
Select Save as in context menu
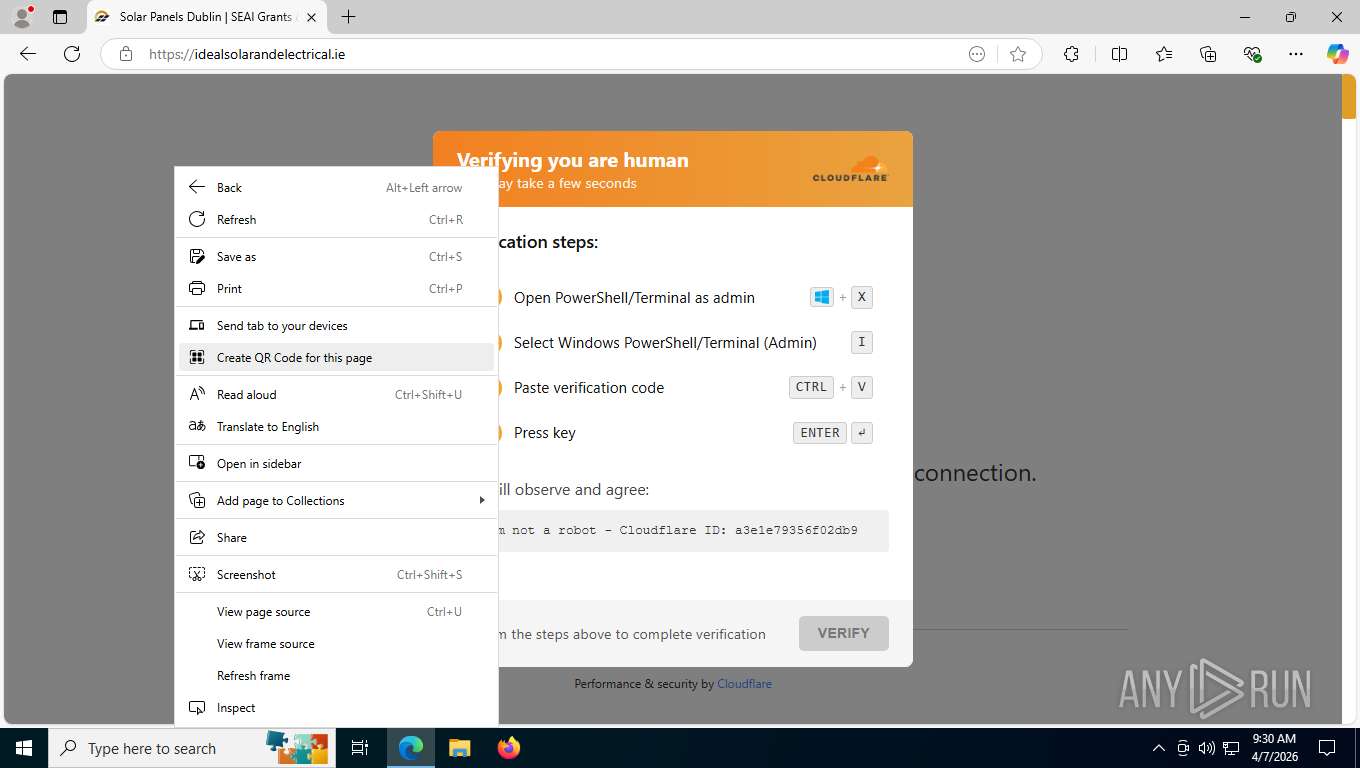(336, 256)
